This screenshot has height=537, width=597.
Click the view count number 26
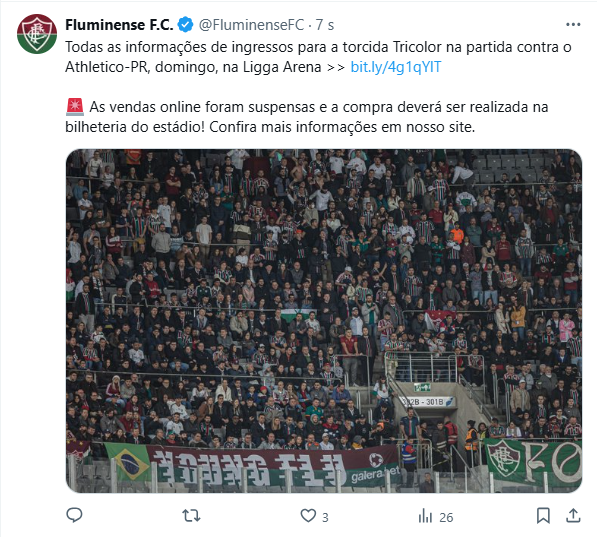click(x=446, y=517)
